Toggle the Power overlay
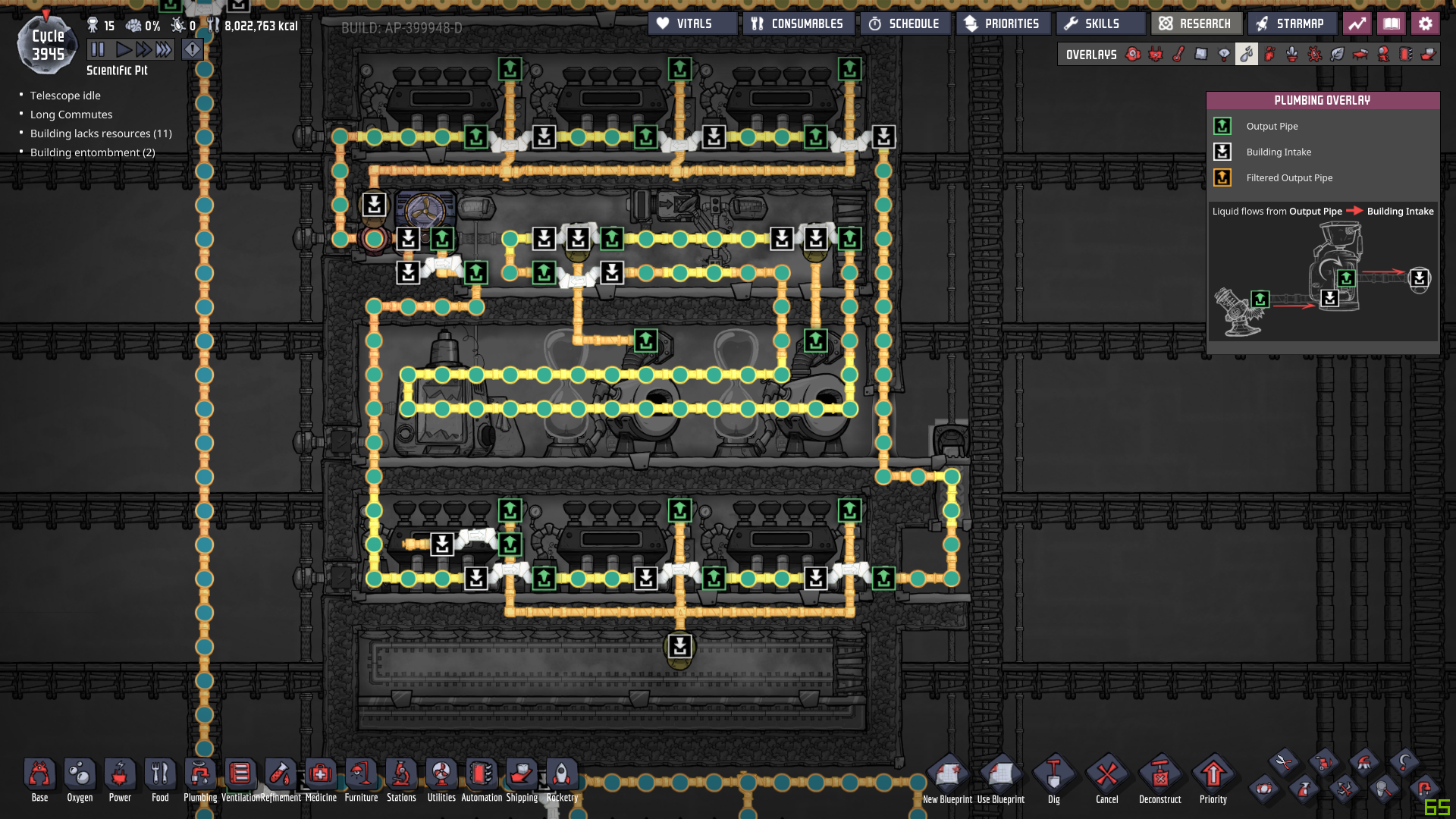Image resolution: width=1456 pixels, height=819 pixels. click(1155, 54)
